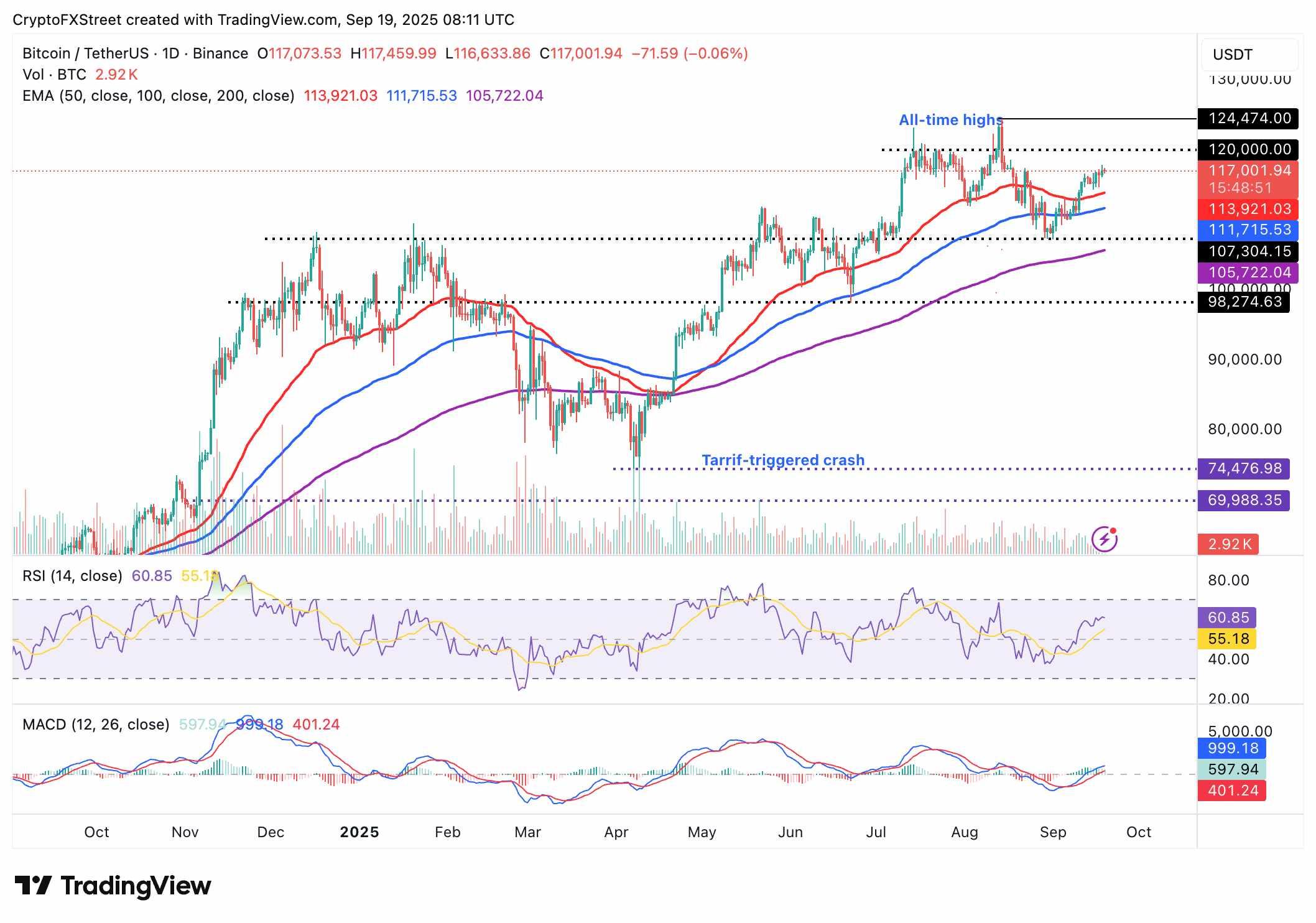1316x923 pixels.
Task: Click the 124,474.00 price label
Action: (1248, 118)
